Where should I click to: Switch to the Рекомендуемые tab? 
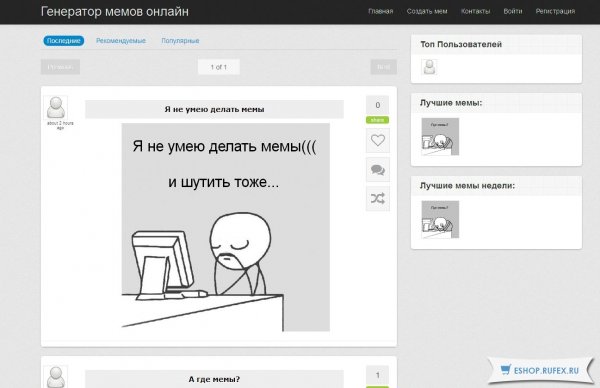(121, 41)
